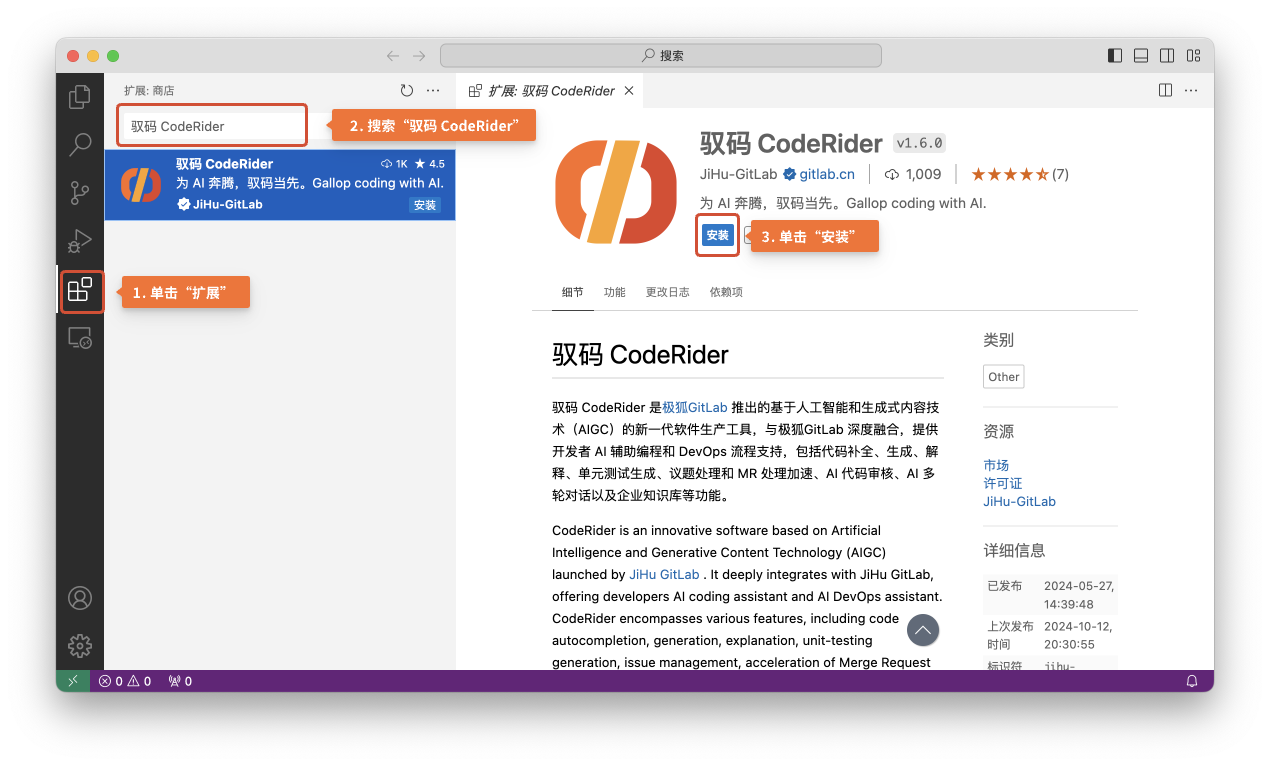Open the Source Control view
The image size is (1270, 766).
(80, 193)
